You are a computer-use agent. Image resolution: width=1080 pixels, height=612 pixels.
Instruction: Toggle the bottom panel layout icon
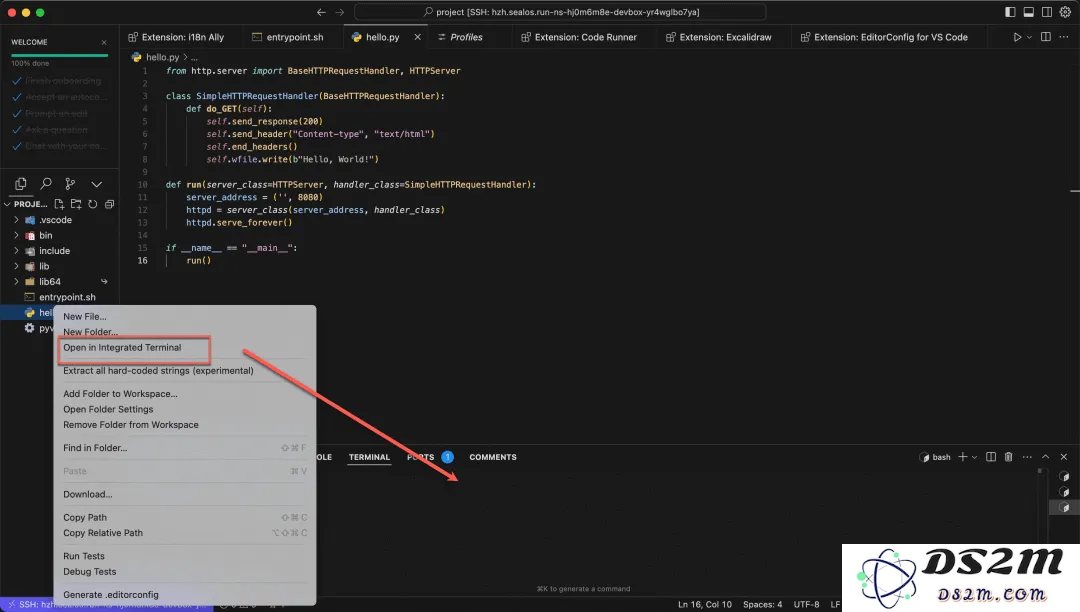coord(1028,12)
